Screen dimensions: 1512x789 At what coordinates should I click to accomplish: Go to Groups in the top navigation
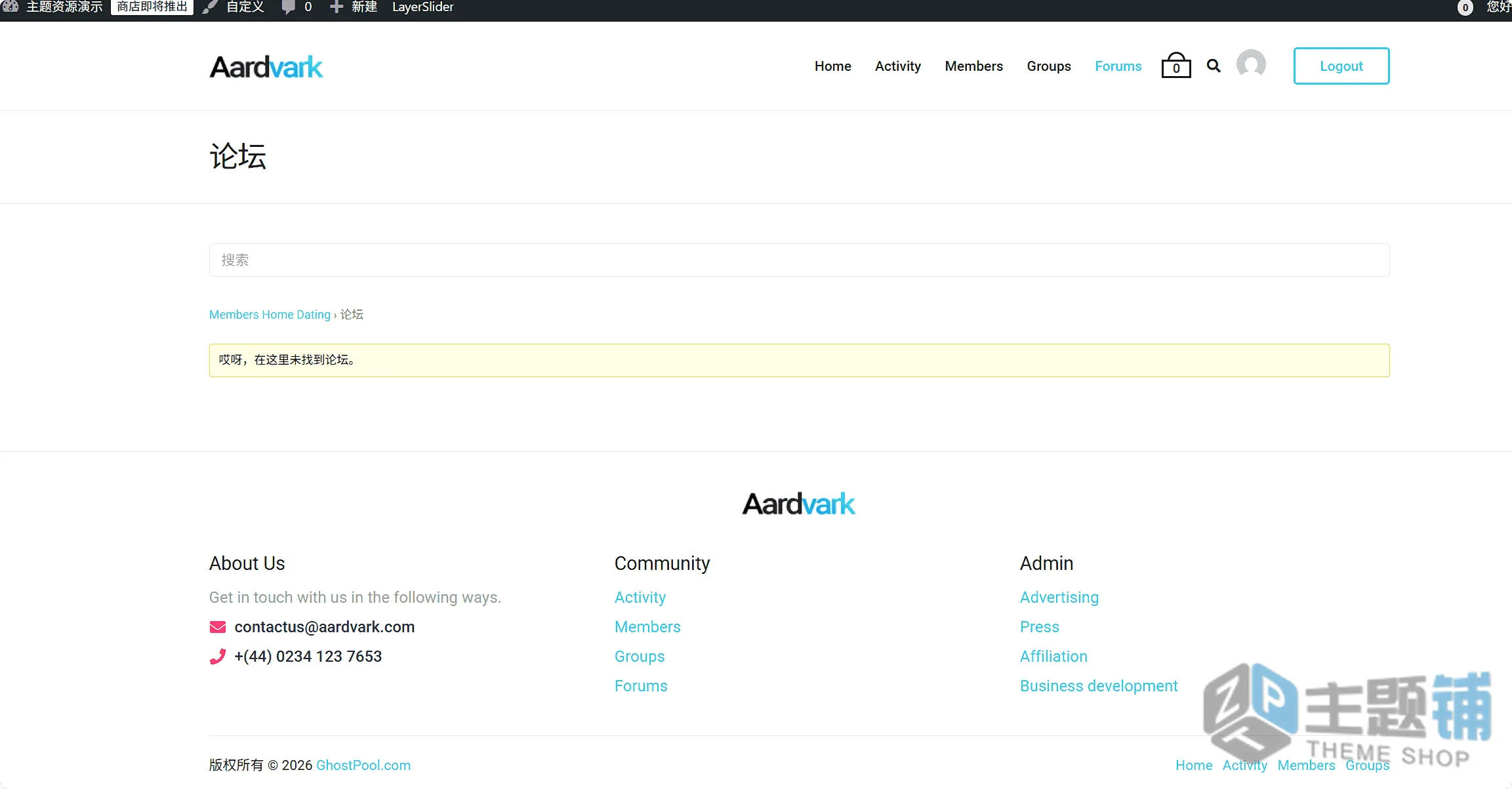[1048, 66]
